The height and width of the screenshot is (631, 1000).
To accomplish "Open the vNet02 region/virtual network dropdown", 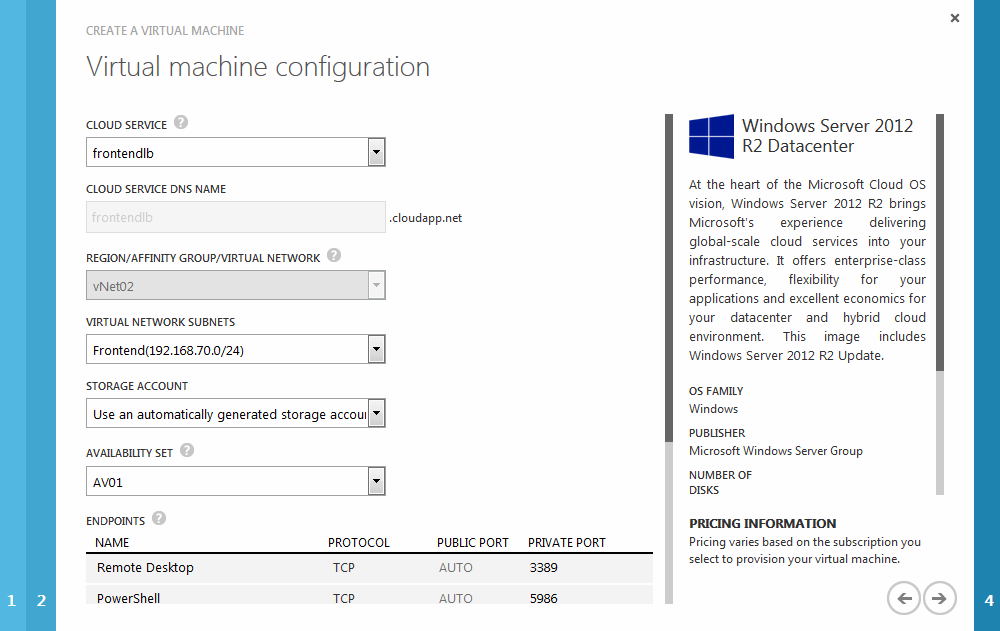I will pos(236,285).
